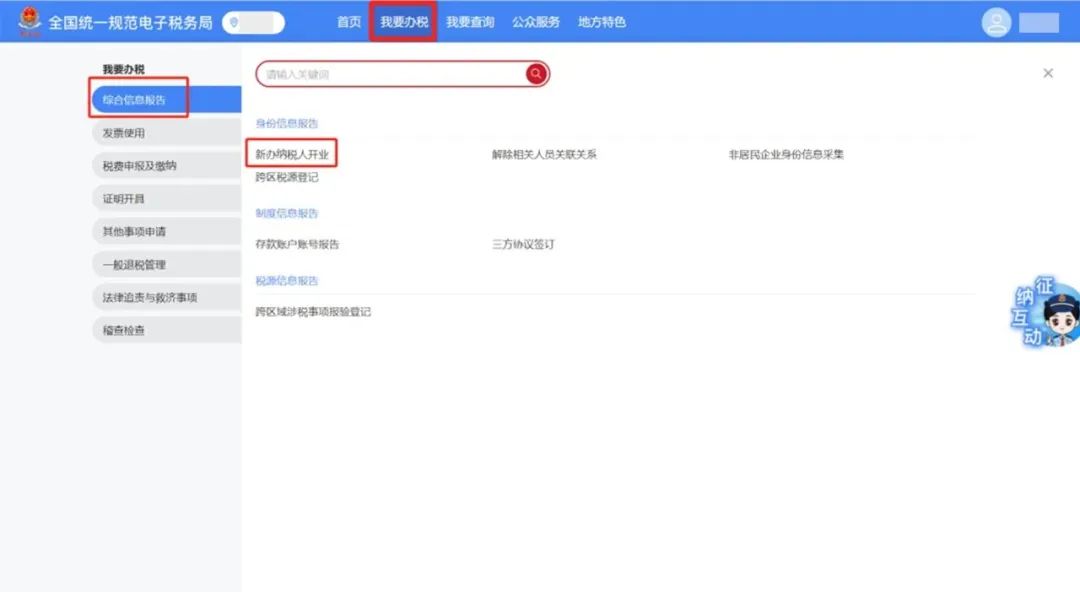Focus the keyword search input field
This screenshot has width=1080, height=592.
[390, 74]
